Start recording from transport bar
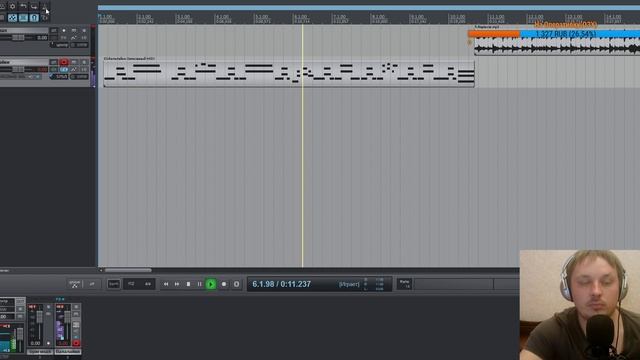Viewport: 640px width, 360px height. point(224,284)
